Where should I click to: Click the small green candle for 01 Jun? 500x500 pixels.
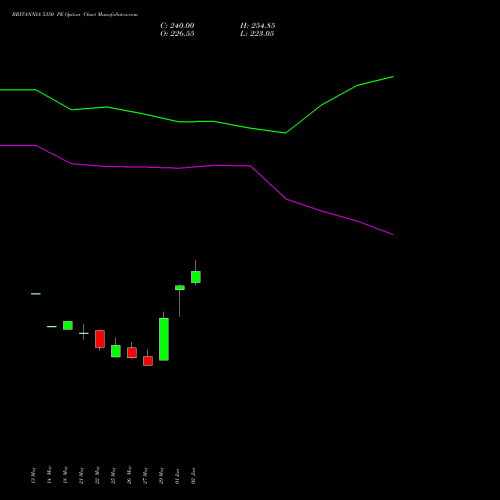coord(180,288)
